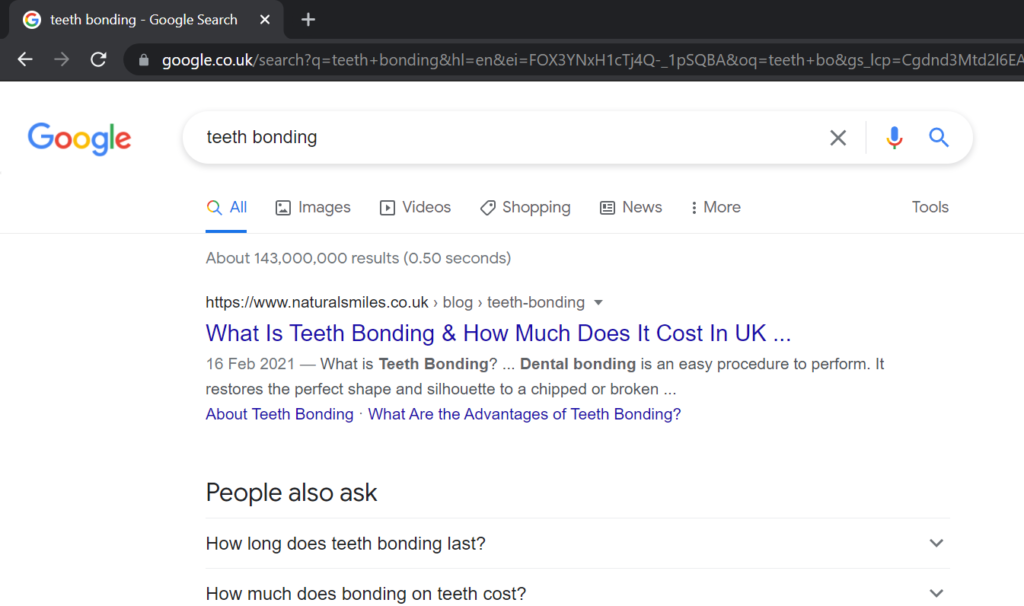Open the dropdown arrow beside naturalsmiles URL

coord(598,302)
